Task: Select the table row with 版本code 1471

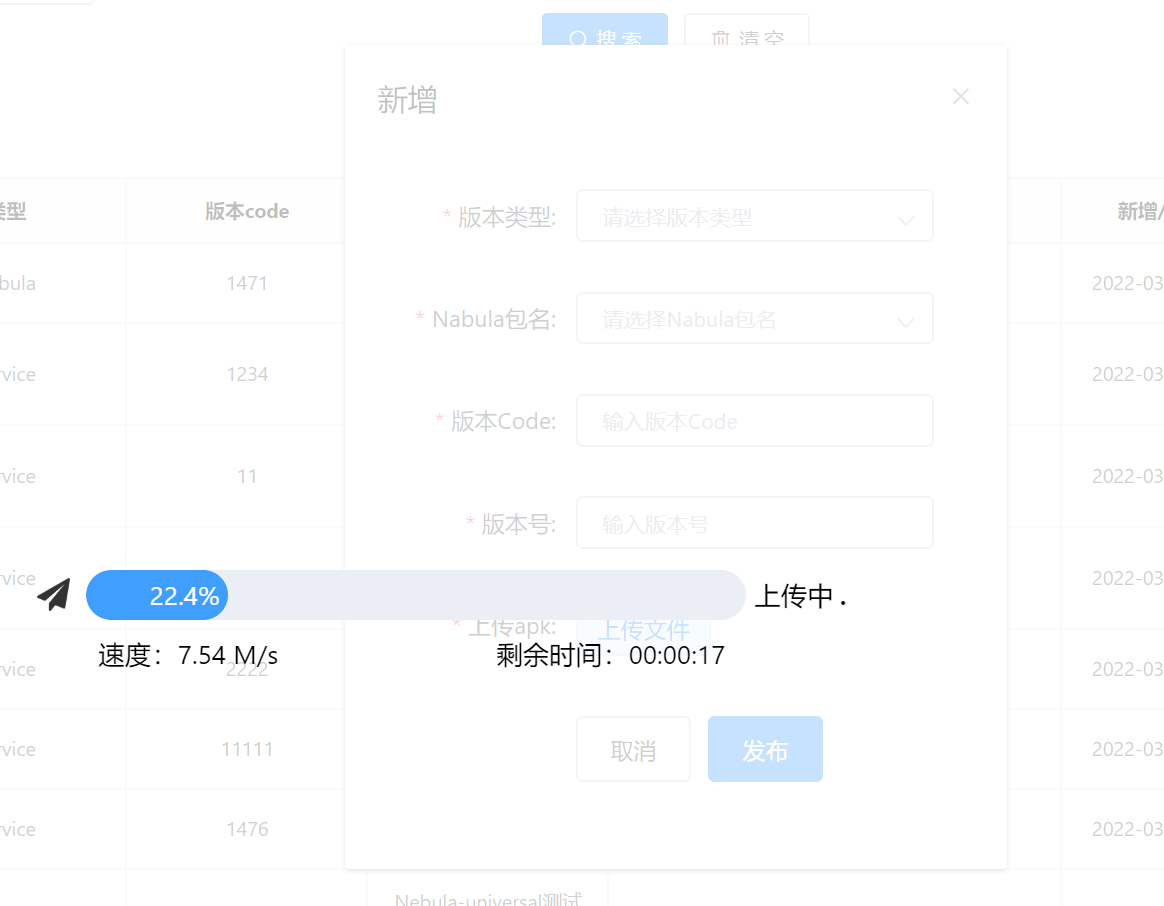Action: tap(247, 283)
